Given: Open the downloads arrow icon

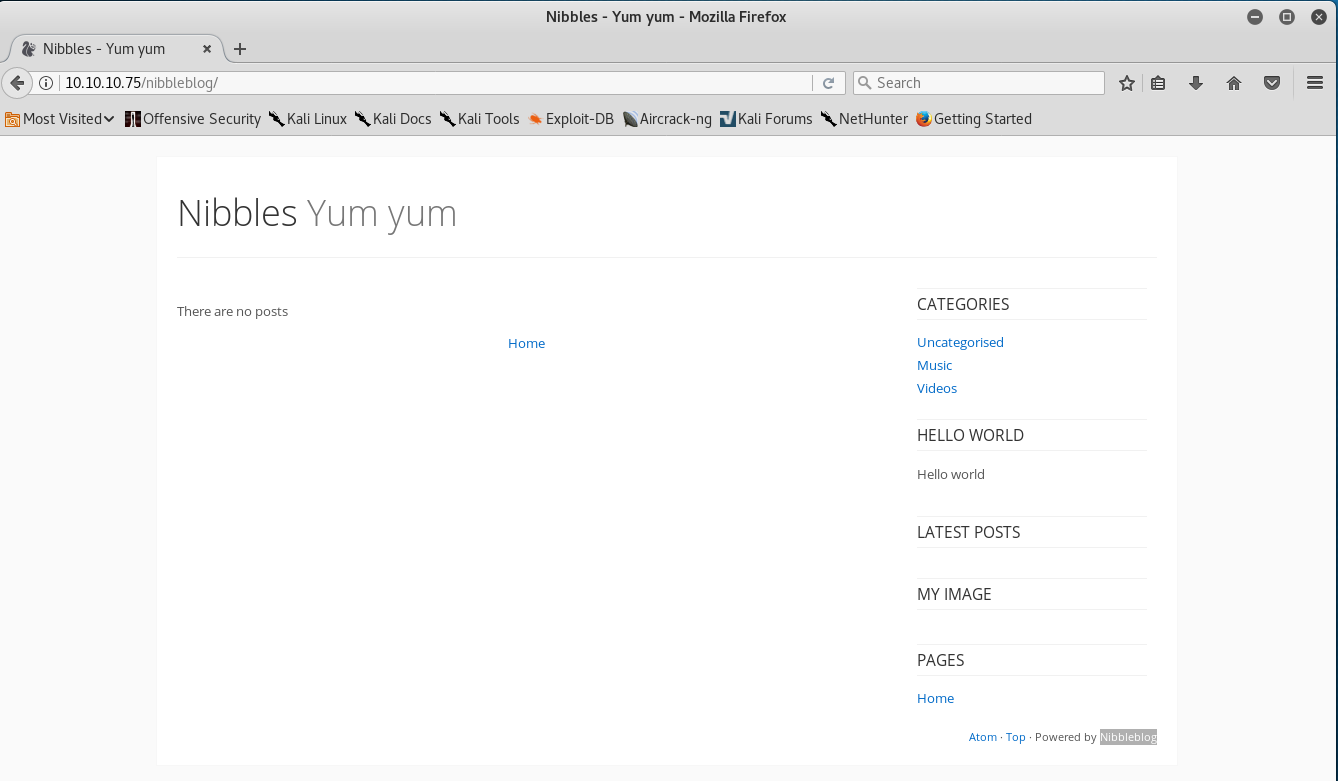Looking at the screenshot, I should pos(1196,83).
